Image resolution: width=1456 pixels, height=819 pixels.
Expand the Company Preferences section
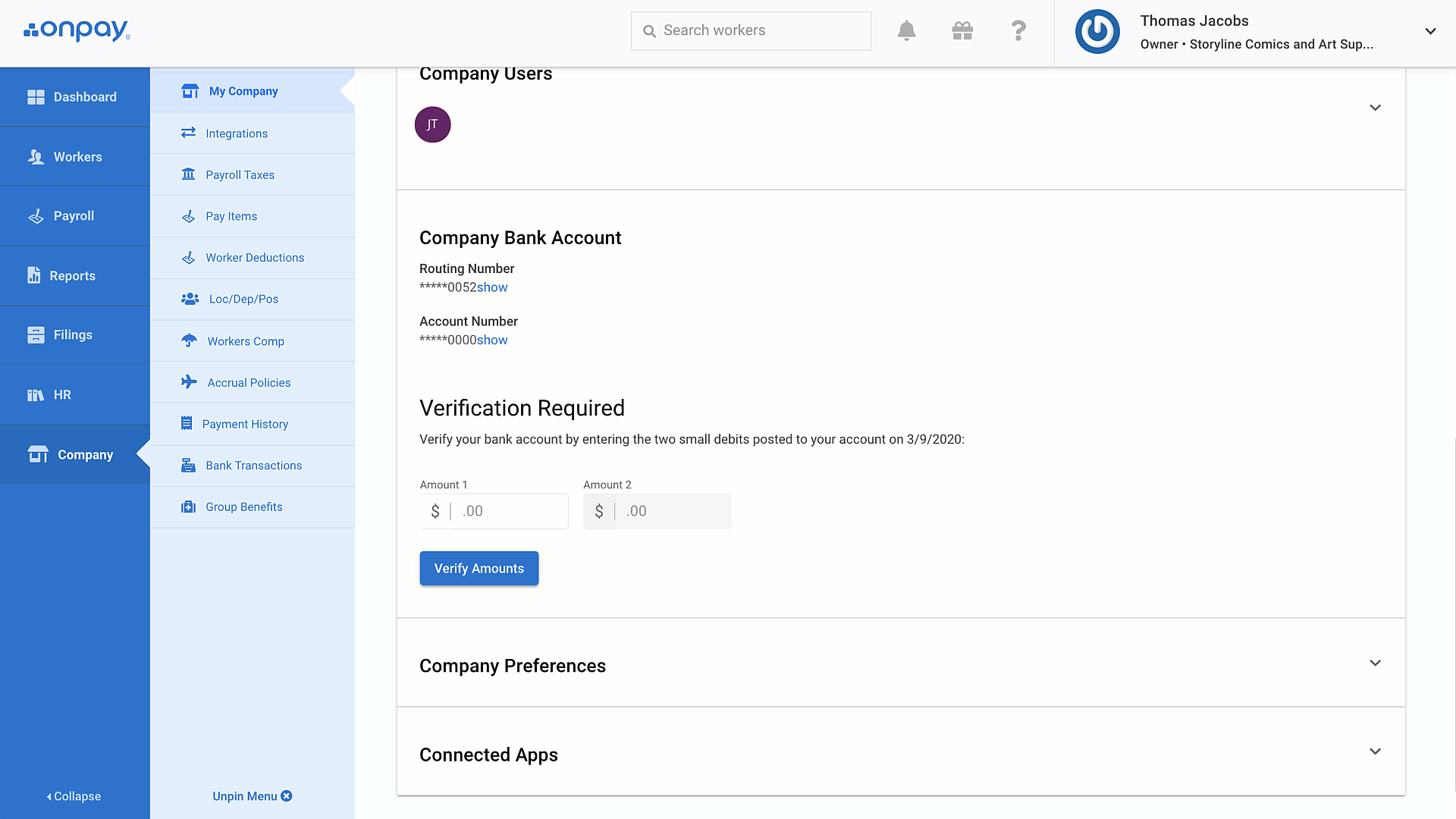point(1375,664)
